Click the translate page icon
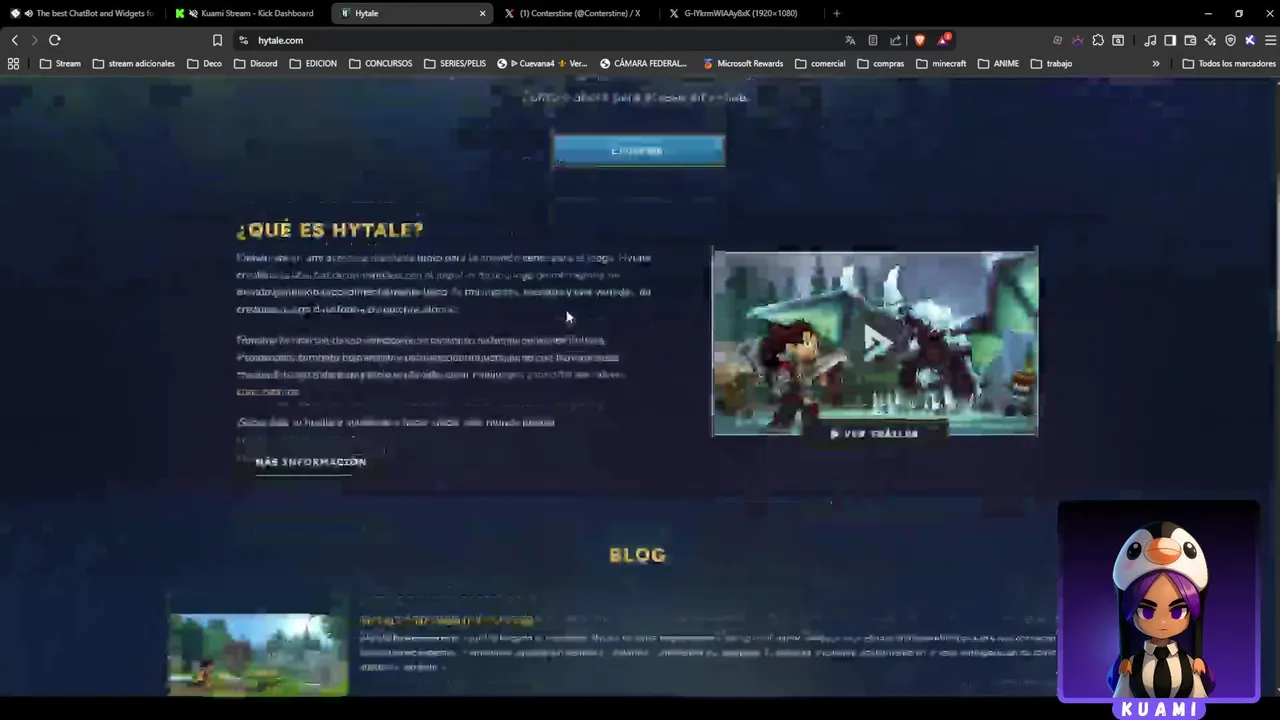The width and height of the screenshot is (1280, 720). point(850,40)
